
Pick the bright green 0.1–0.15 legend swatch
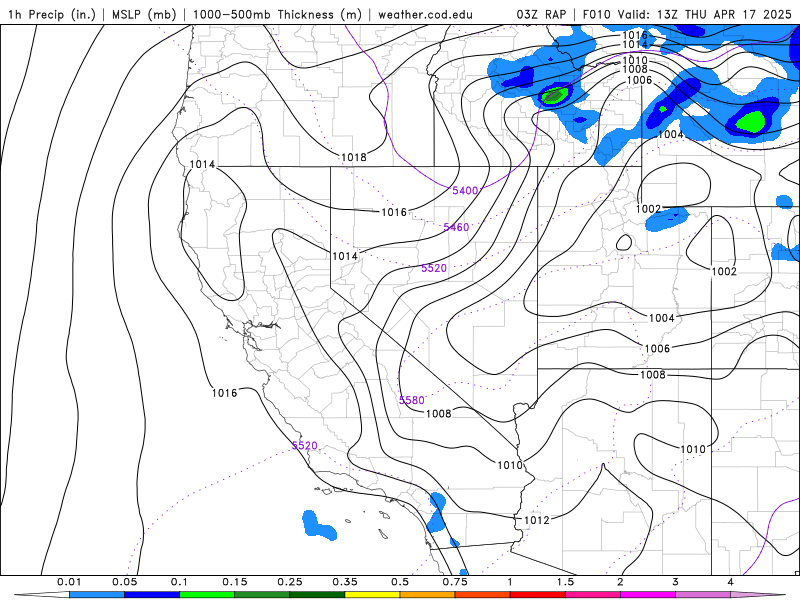click(207, 595)
